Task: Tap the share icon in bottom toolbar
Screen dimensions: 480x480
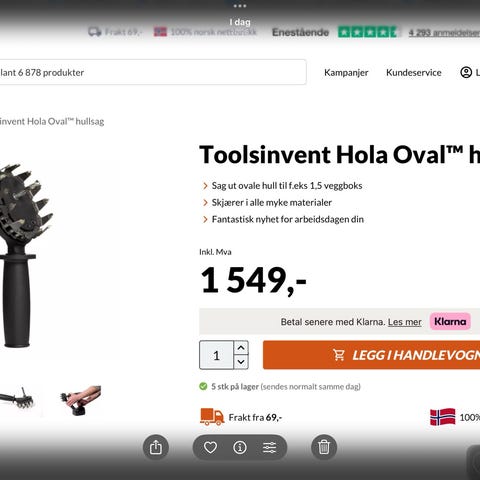Action: coord(156,447)
